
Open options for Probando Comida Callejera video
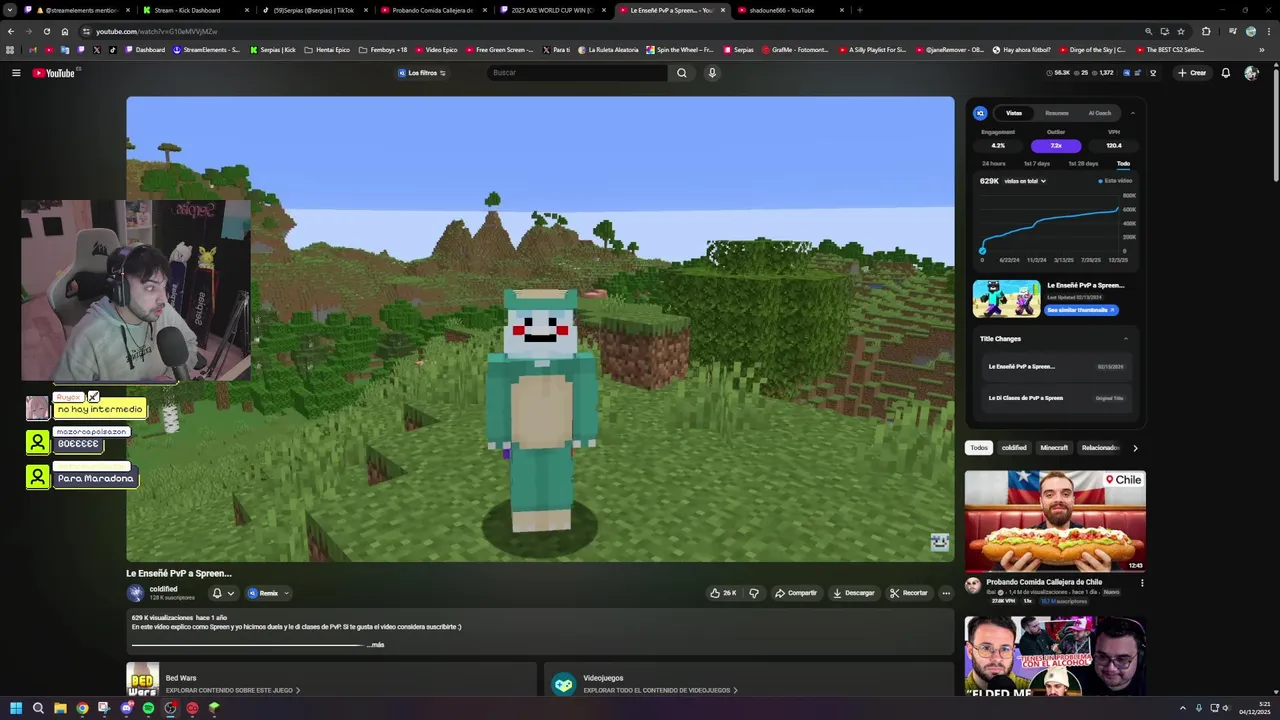click(x=1142, y=583)
